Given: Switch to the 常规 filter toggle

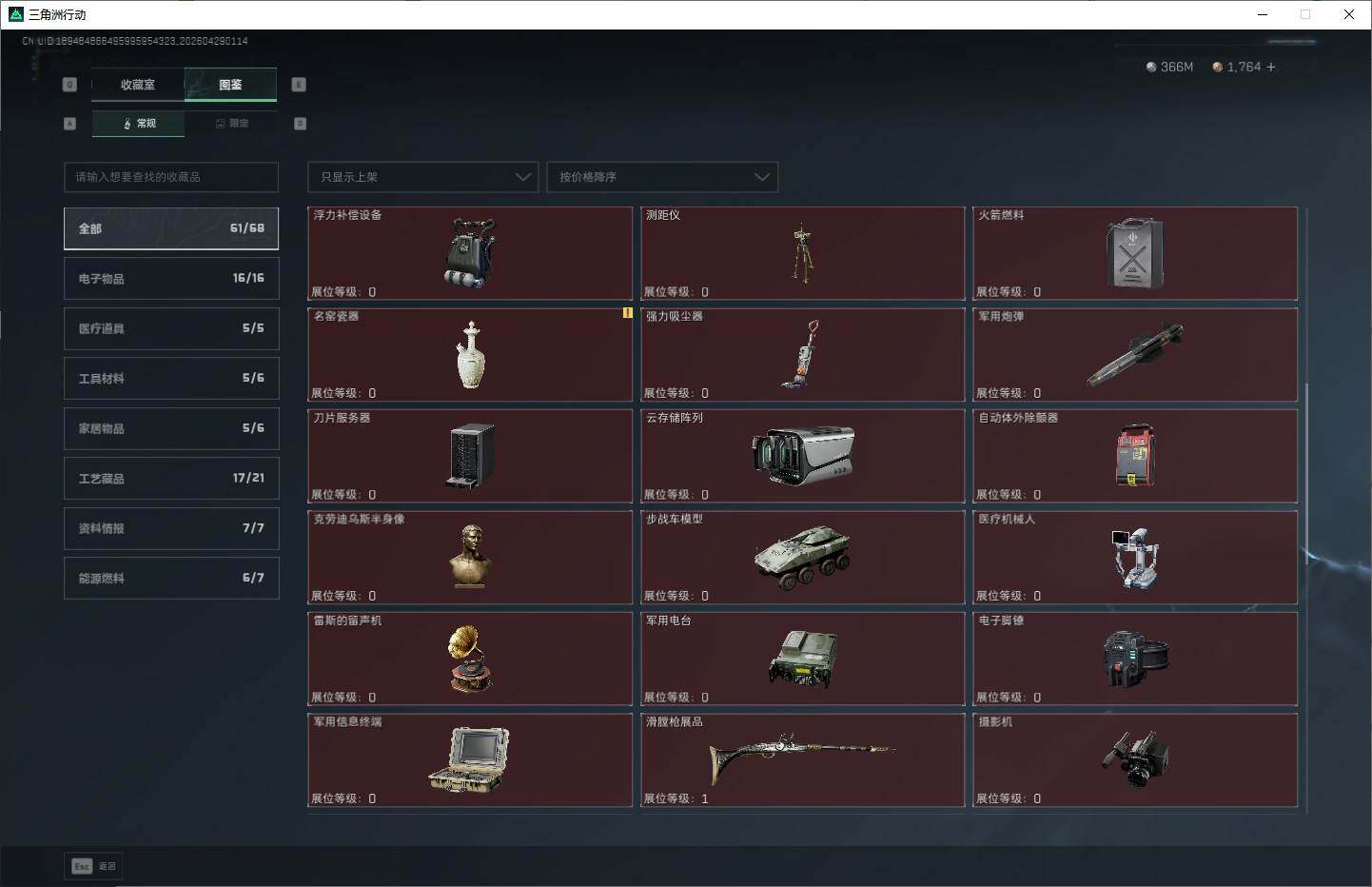Looking at the screenshot, I should [x=139, y=124].
